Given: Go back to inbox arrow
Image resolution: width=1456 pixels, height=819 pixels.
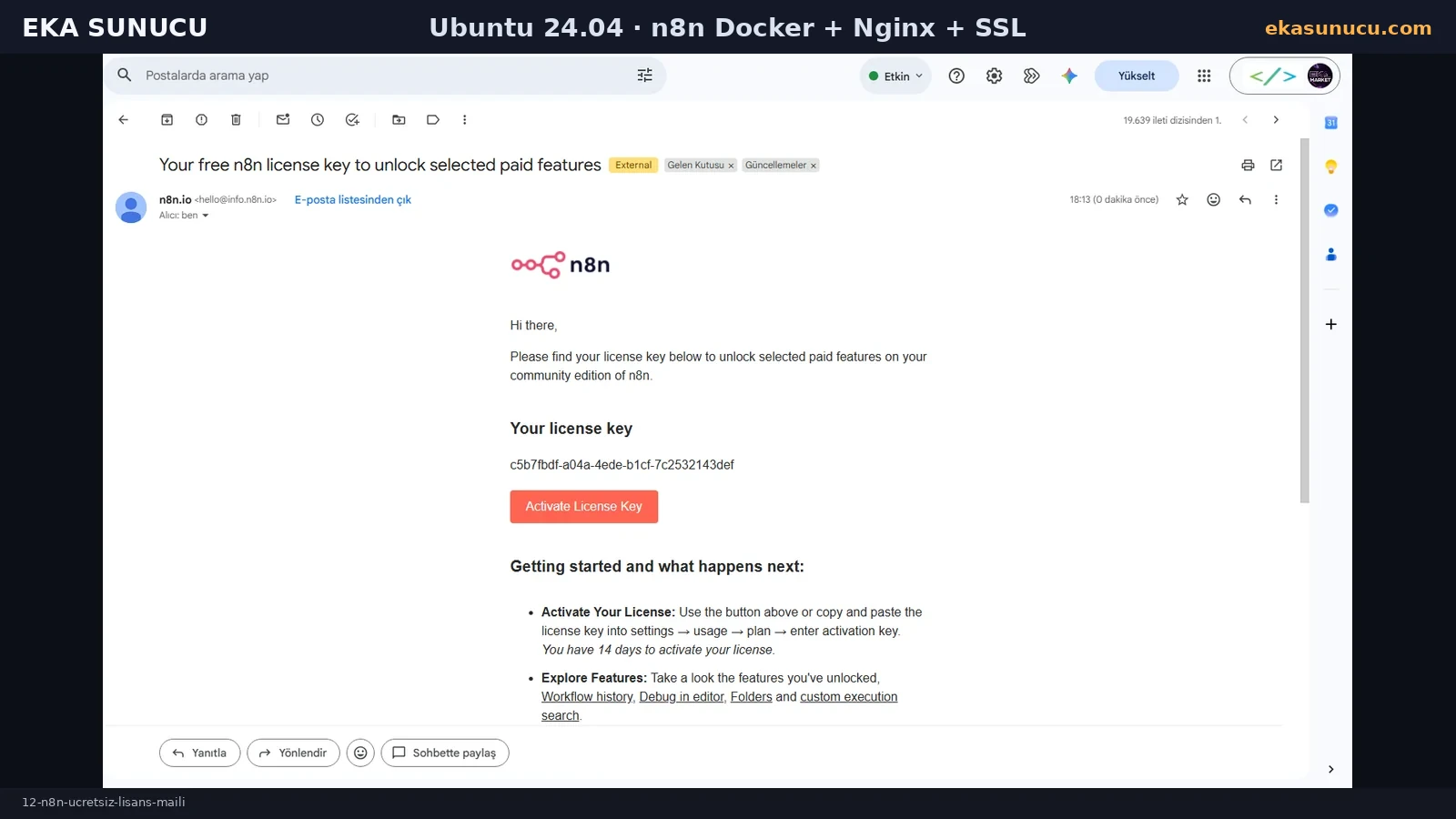Looking at the screenshot, I should pyautogui.click(x=124, y=120).
